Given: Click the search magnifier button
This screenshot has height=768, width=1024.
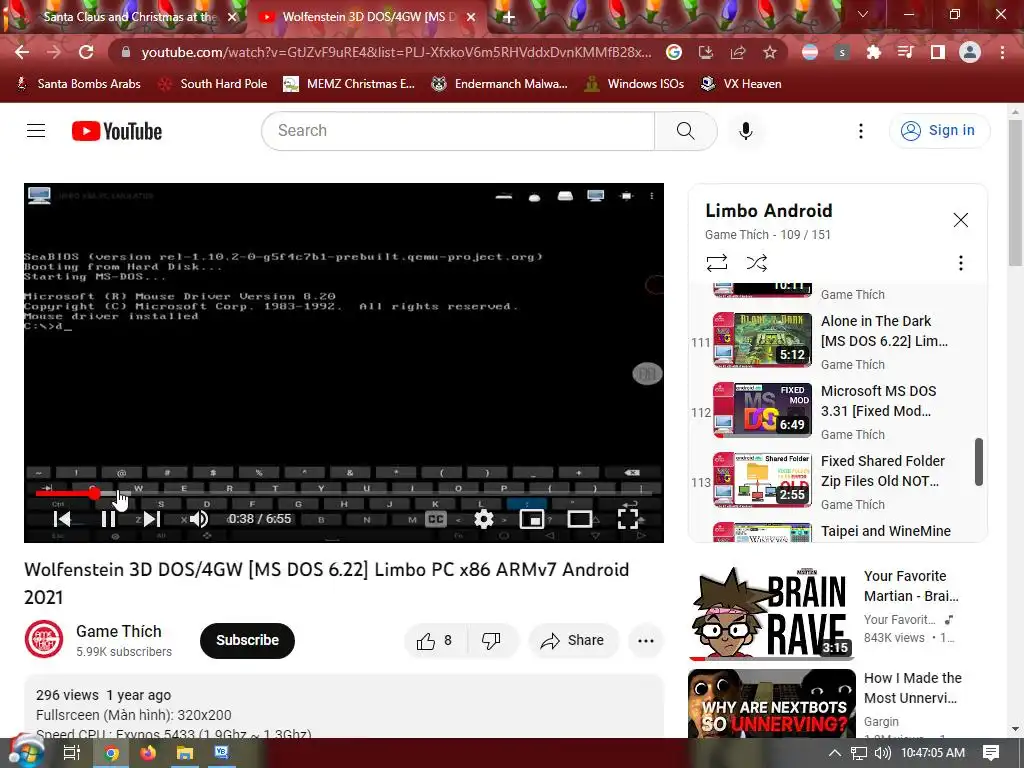Looking at the screenshot, I should tap(685, 131).
